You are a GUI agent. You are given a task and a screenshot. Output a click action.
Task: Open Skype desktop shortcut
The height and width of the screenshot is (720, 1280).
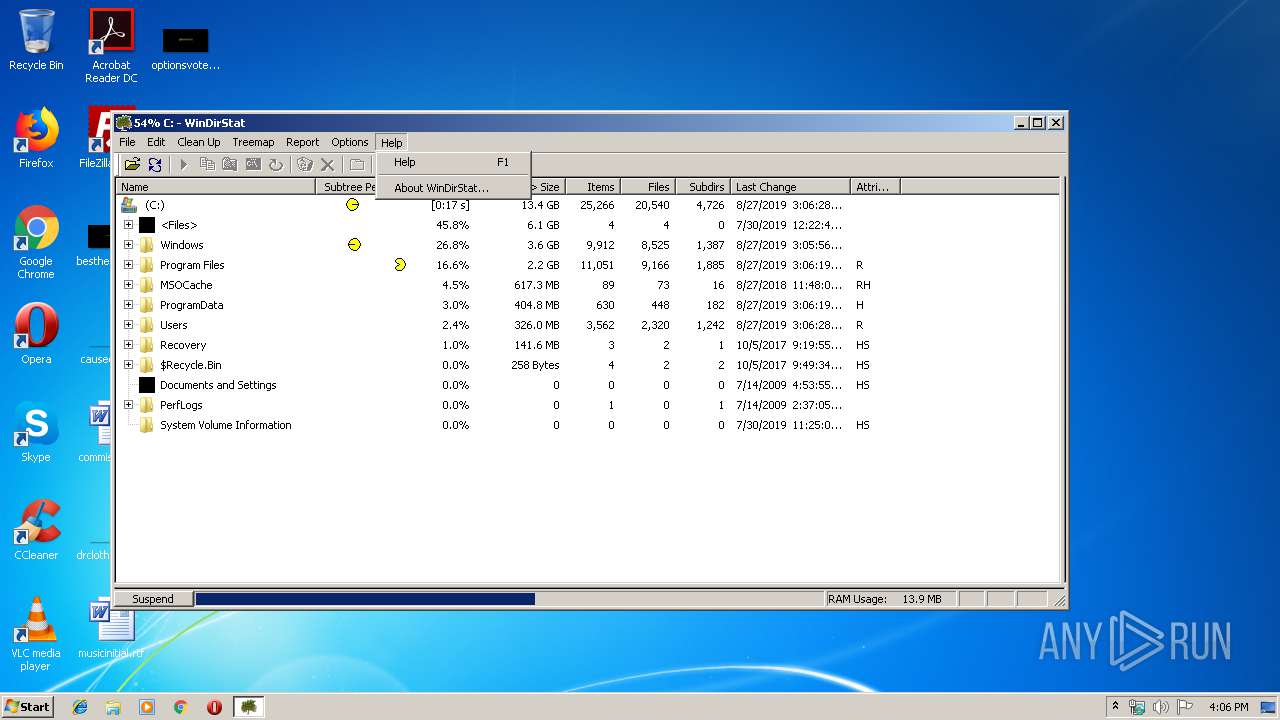click(x=36, y=432)
